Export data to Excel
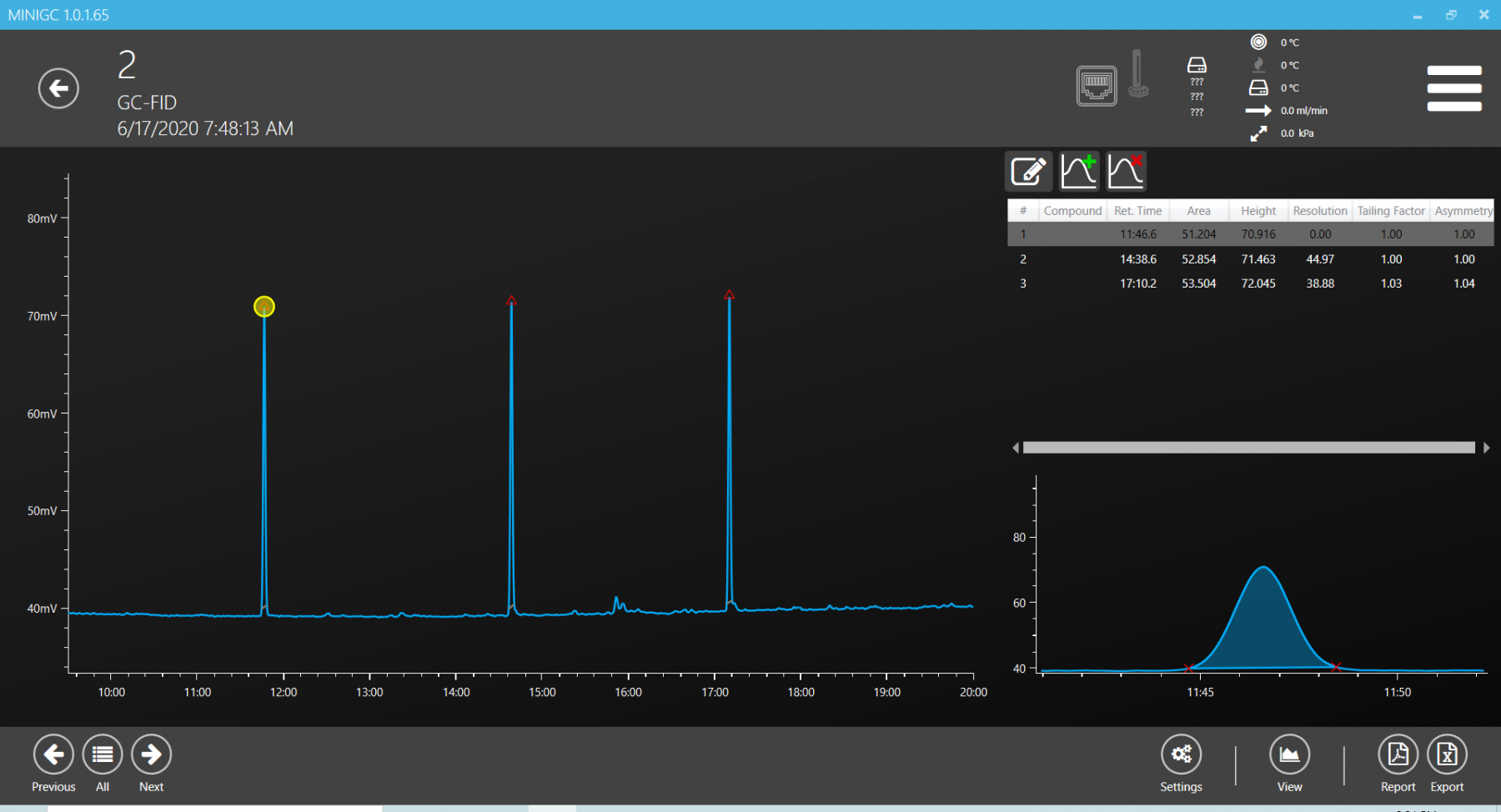 [1447, 754]
